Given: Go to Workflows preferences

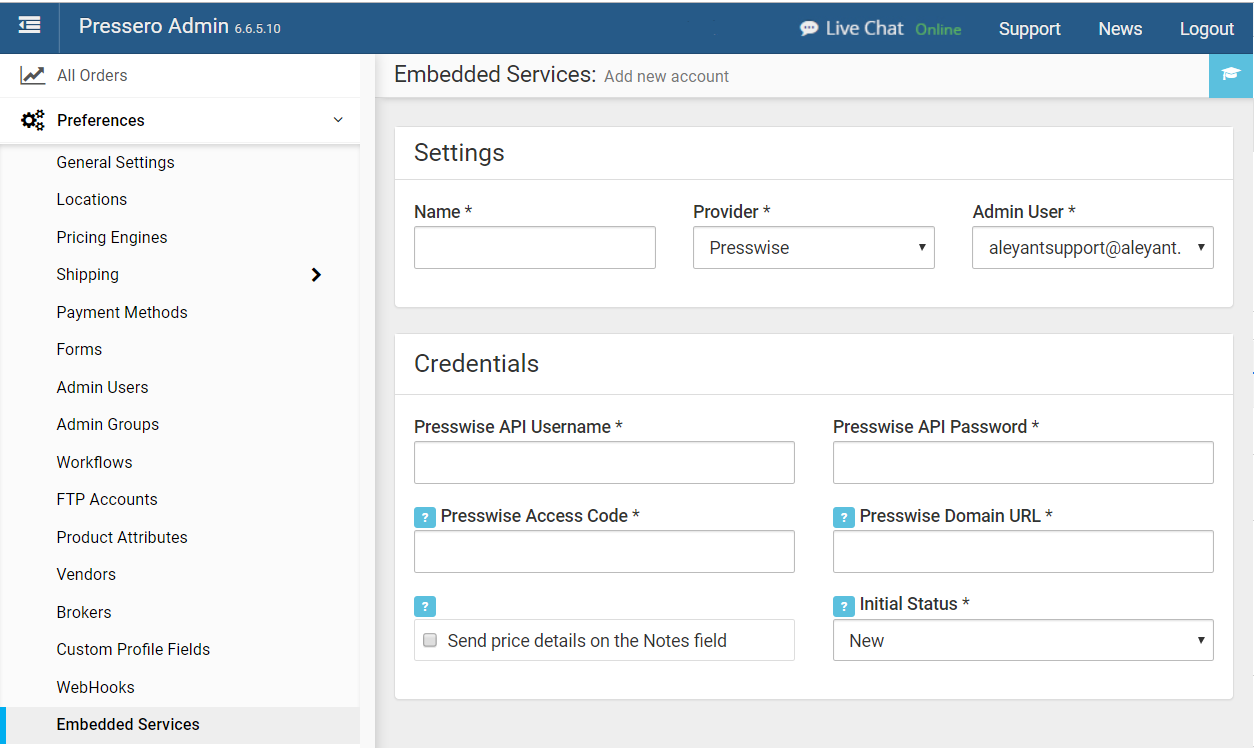Looking at the screenshot, I should 94,462.
